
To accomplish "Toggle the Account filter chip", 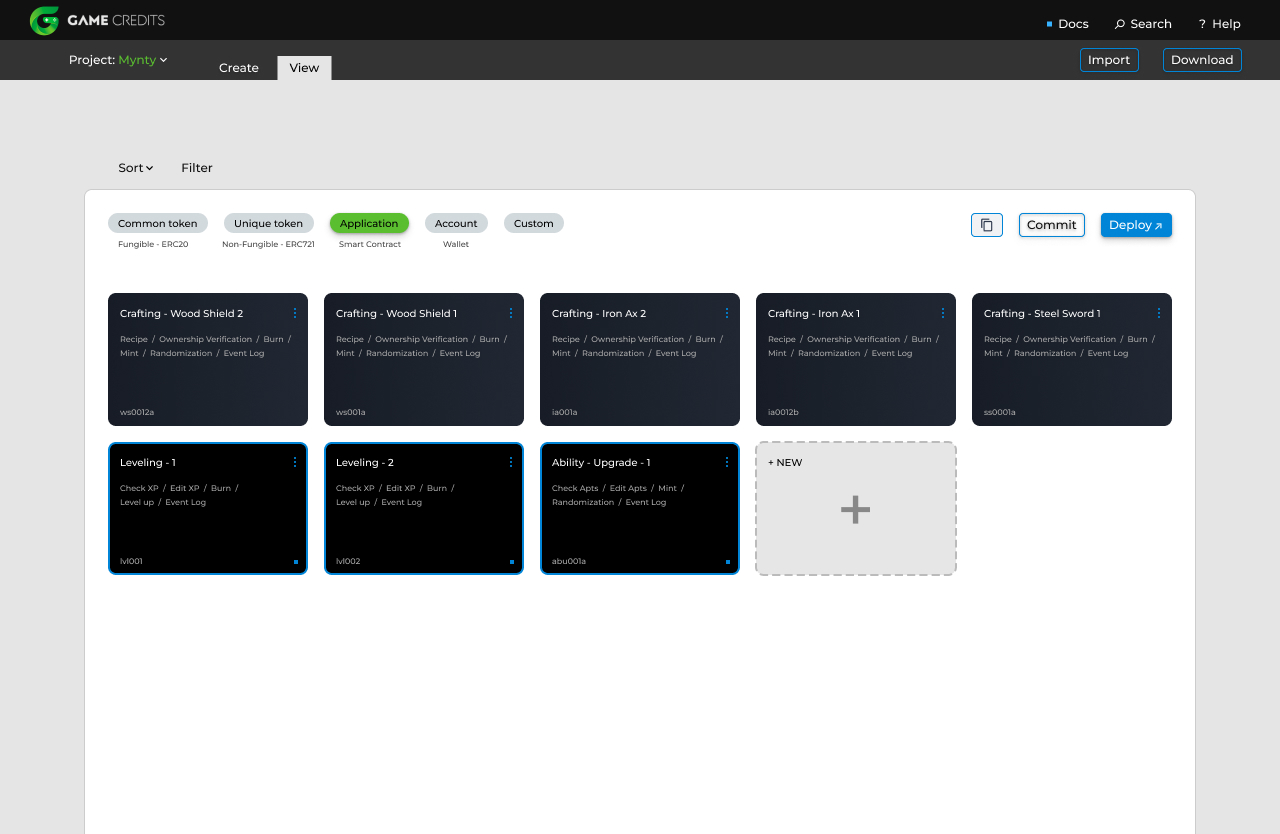I will 456,223.
